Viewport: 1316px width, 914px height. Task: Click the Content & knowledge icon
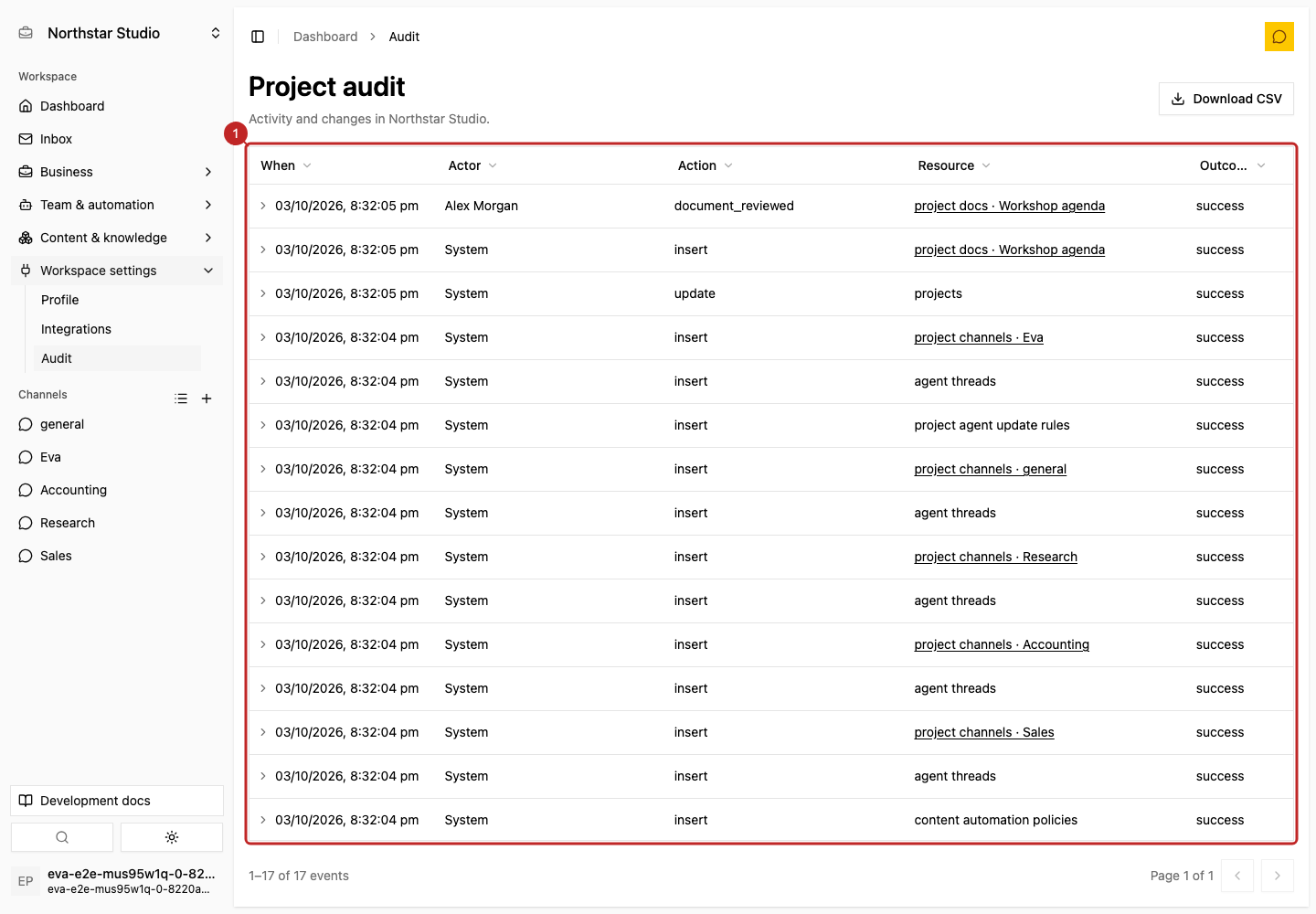[x=26, y=238]
